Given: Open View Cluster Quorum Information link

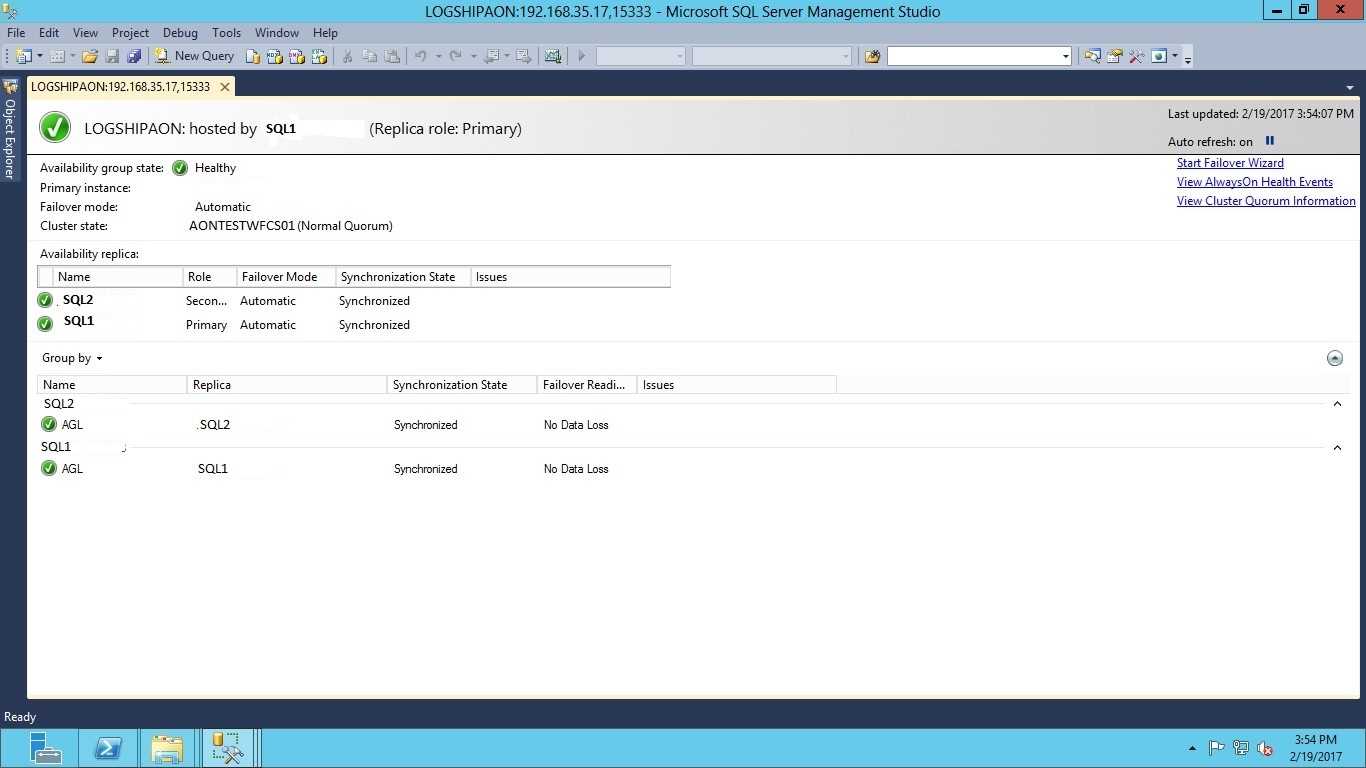Looking at the screenshot, I should pos(1266,201).
